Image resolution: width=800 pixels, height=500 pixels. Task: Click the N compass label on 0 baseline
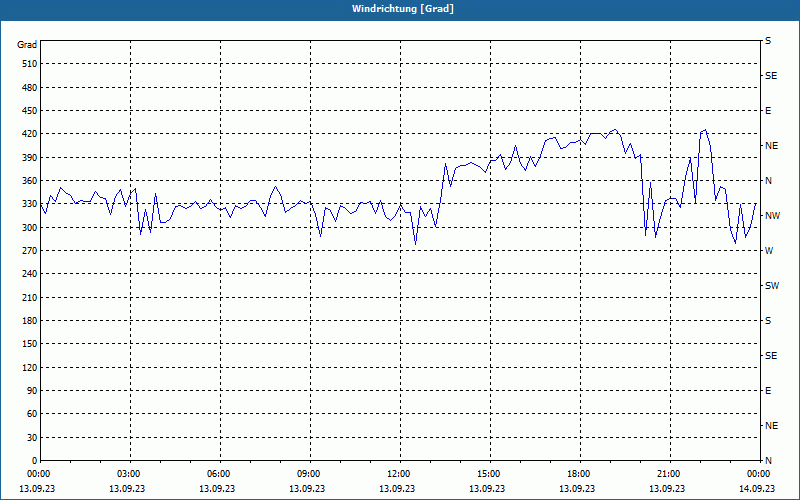point(768,461)
